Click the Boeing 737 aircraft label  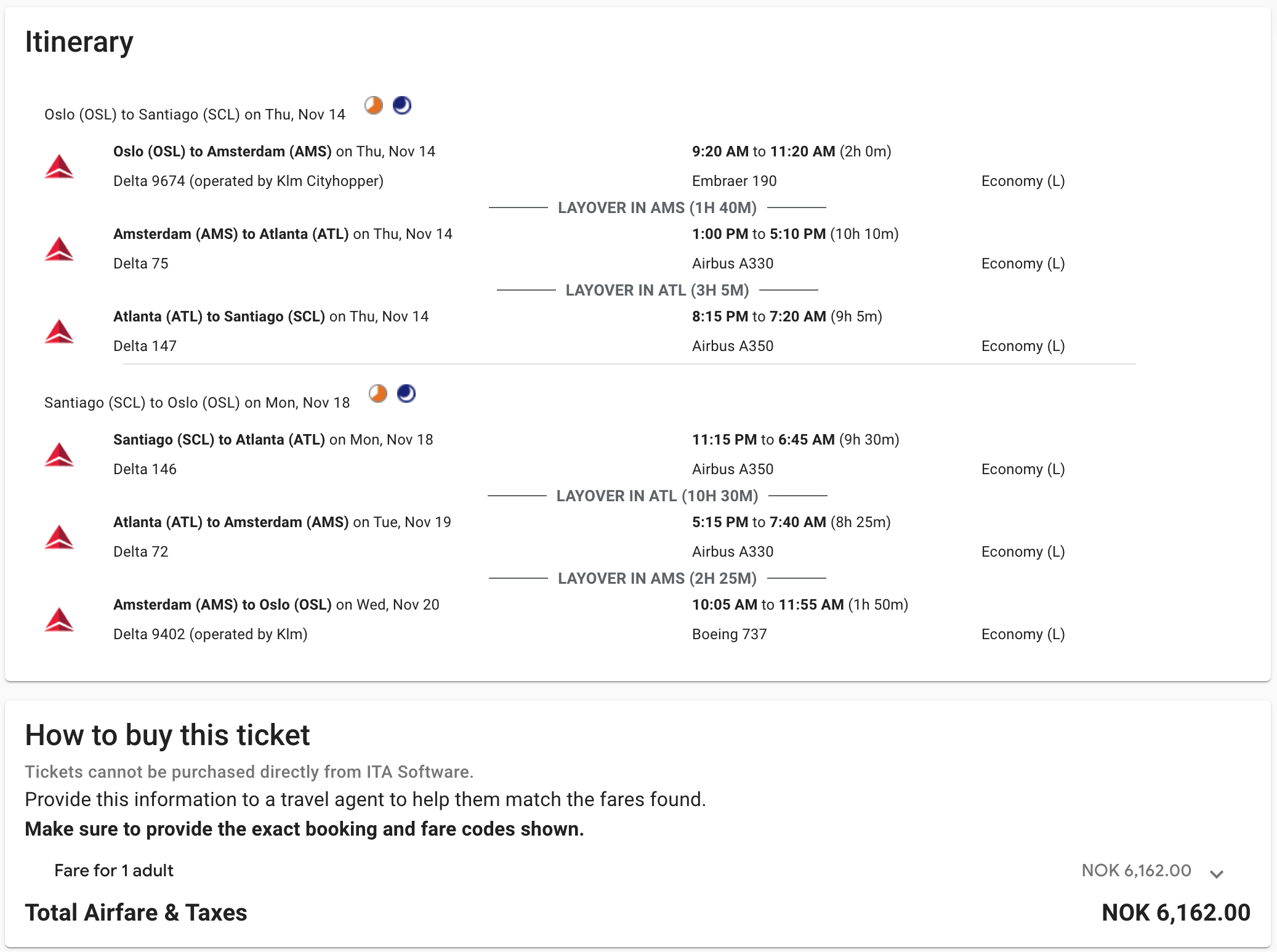[729, 634]
